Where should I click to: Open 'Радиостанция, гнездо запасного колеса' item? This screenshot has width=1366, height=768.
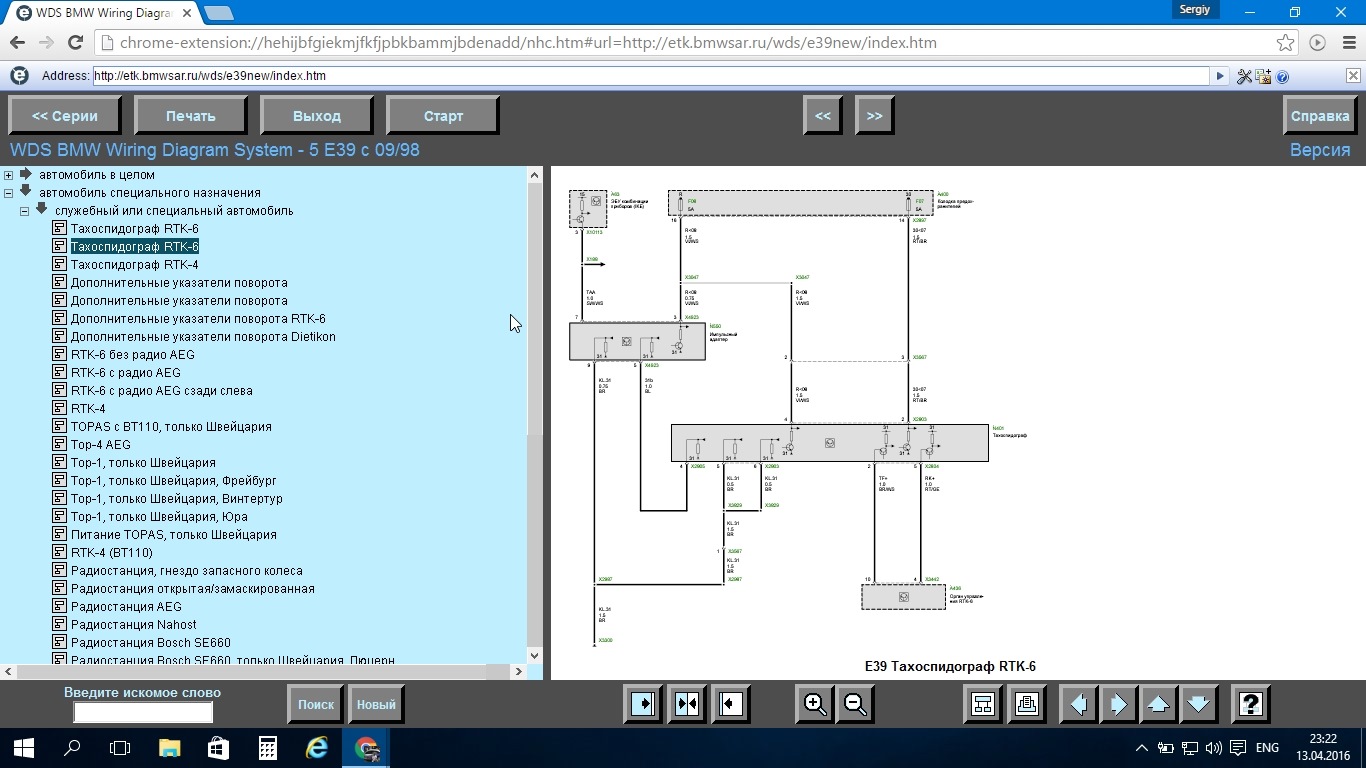pos(186,571)
